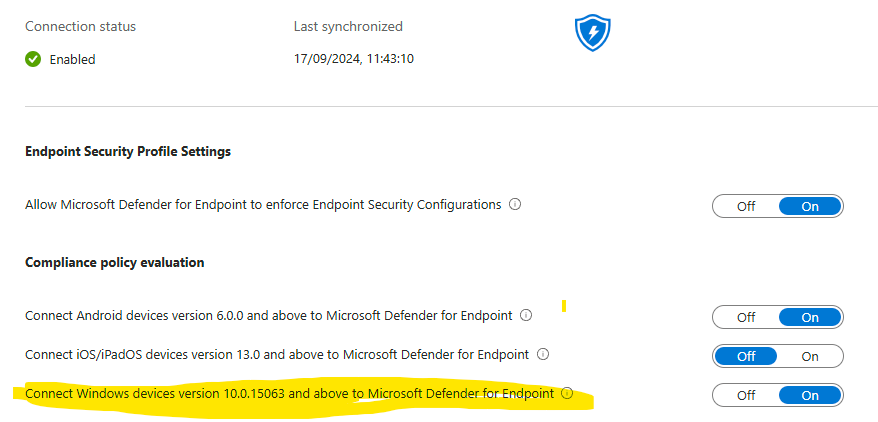
Task: Select On for Endpoint Security Configurations toggle
Action: click(x=810, y=206)
